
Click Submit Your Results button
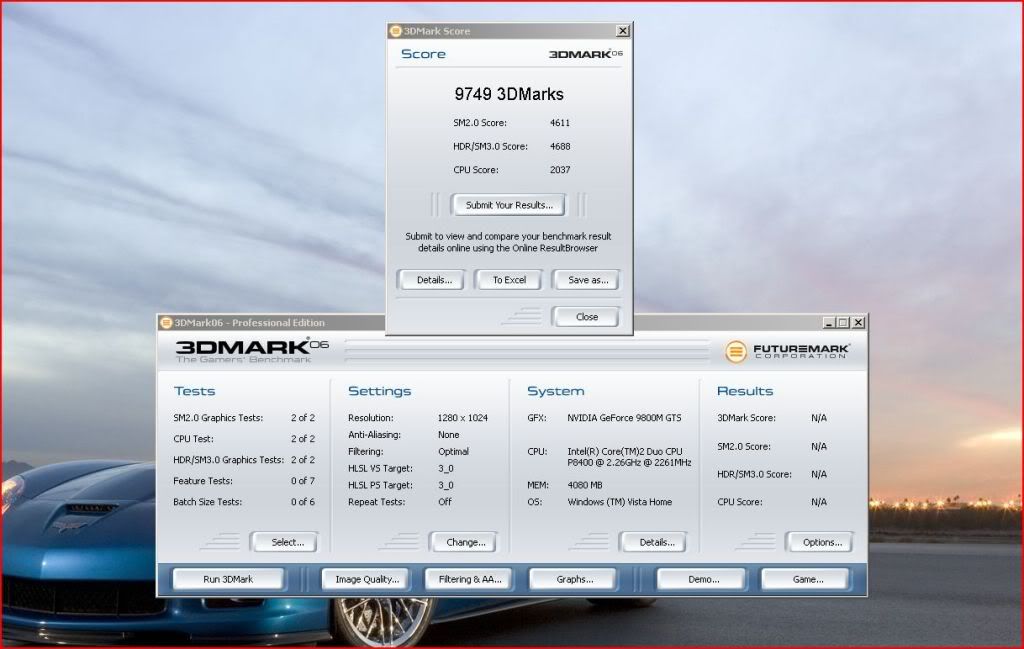click(x=508, y=205)
